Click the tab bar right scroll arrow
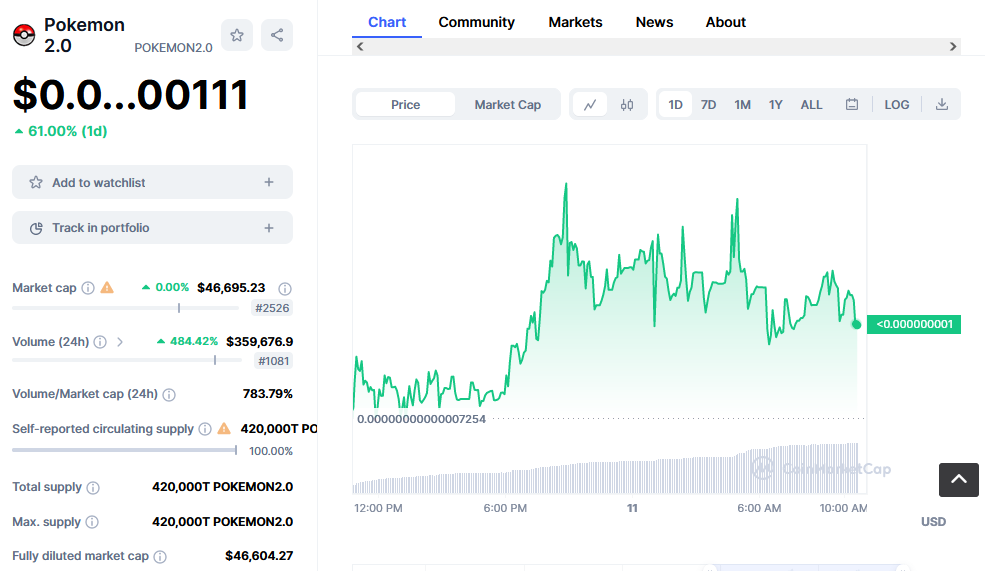Screen dimensions: 985x571 click(953, 46)
